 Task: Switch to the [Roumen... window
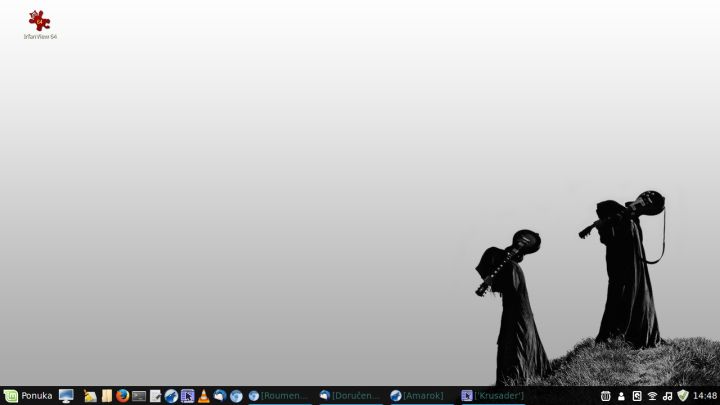tap(279, 396)
